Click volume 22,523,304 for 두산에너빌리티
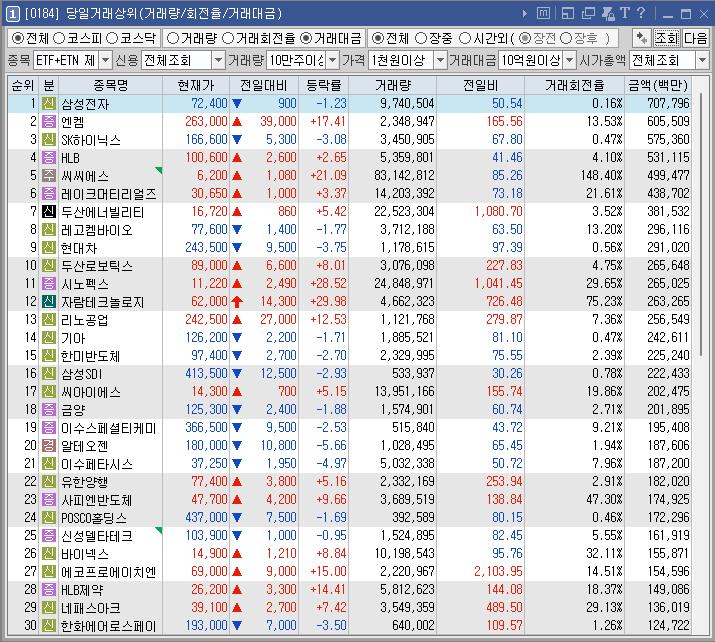Viewport: 715px width, 642px height. pyautogui.click(x=404, y=212)
